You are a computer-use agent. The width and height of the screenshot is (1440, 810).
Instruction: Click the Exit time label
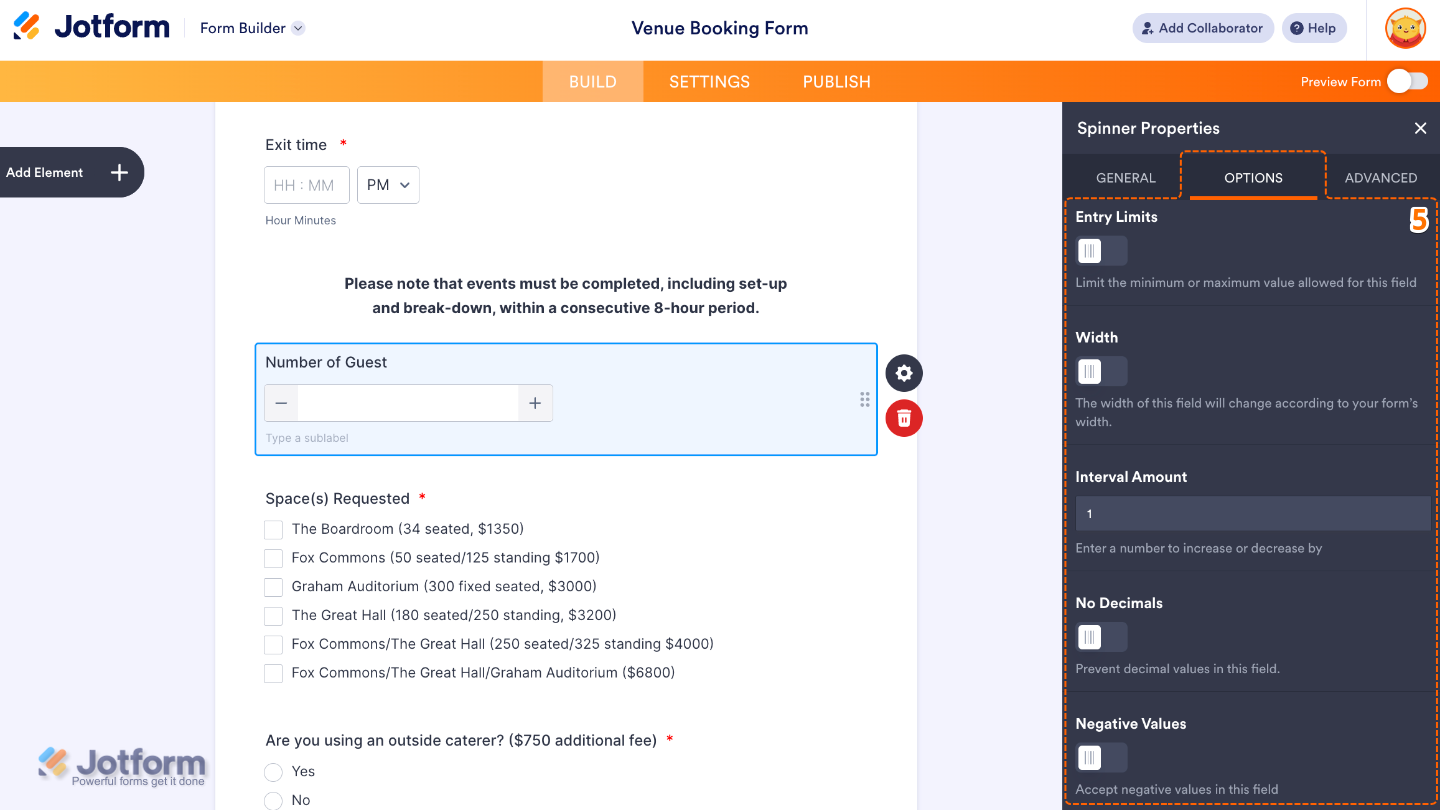[296, 145]
